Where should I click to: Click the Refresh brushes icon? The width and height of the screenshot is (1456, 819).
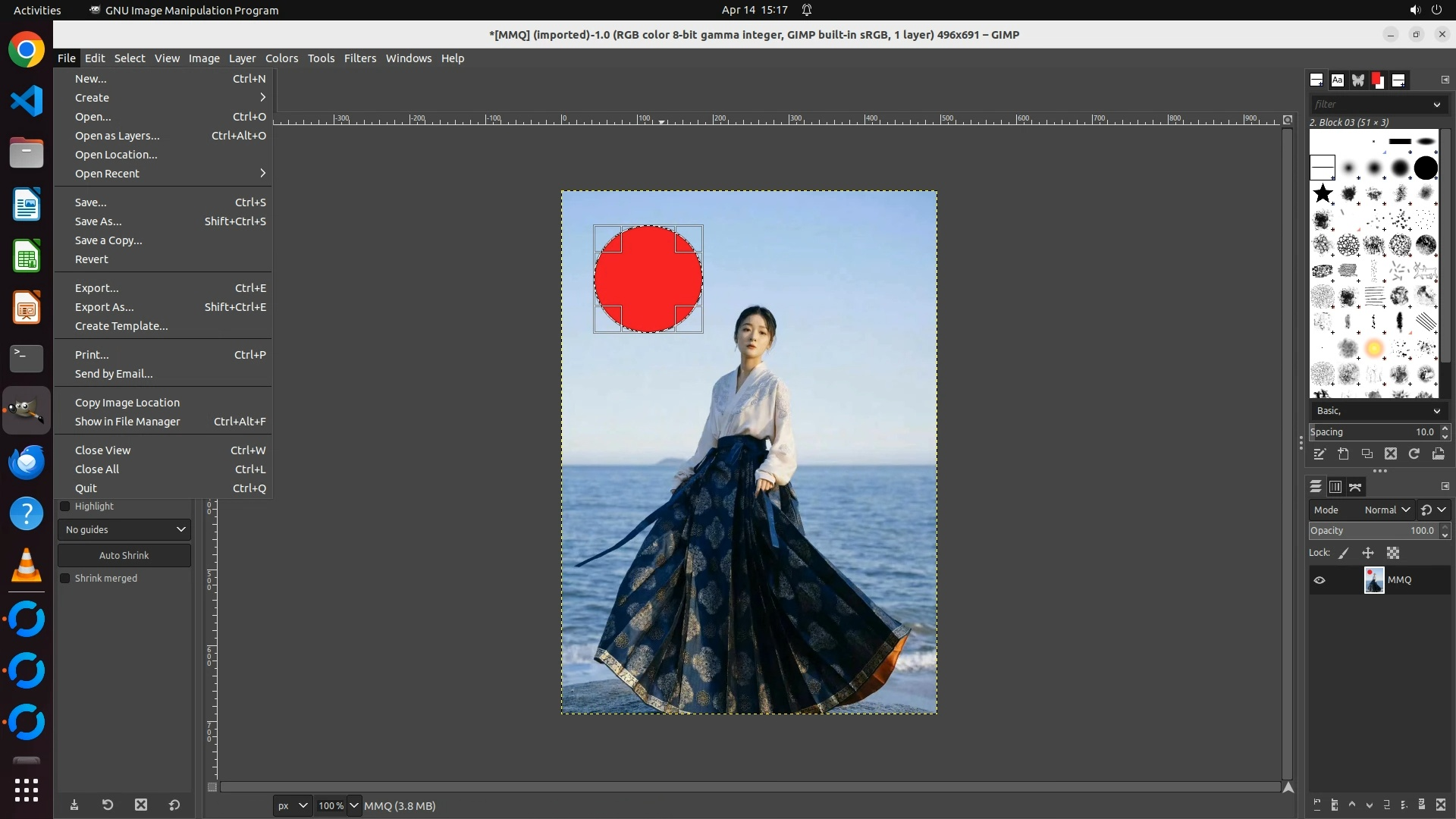pos(1414,454)
